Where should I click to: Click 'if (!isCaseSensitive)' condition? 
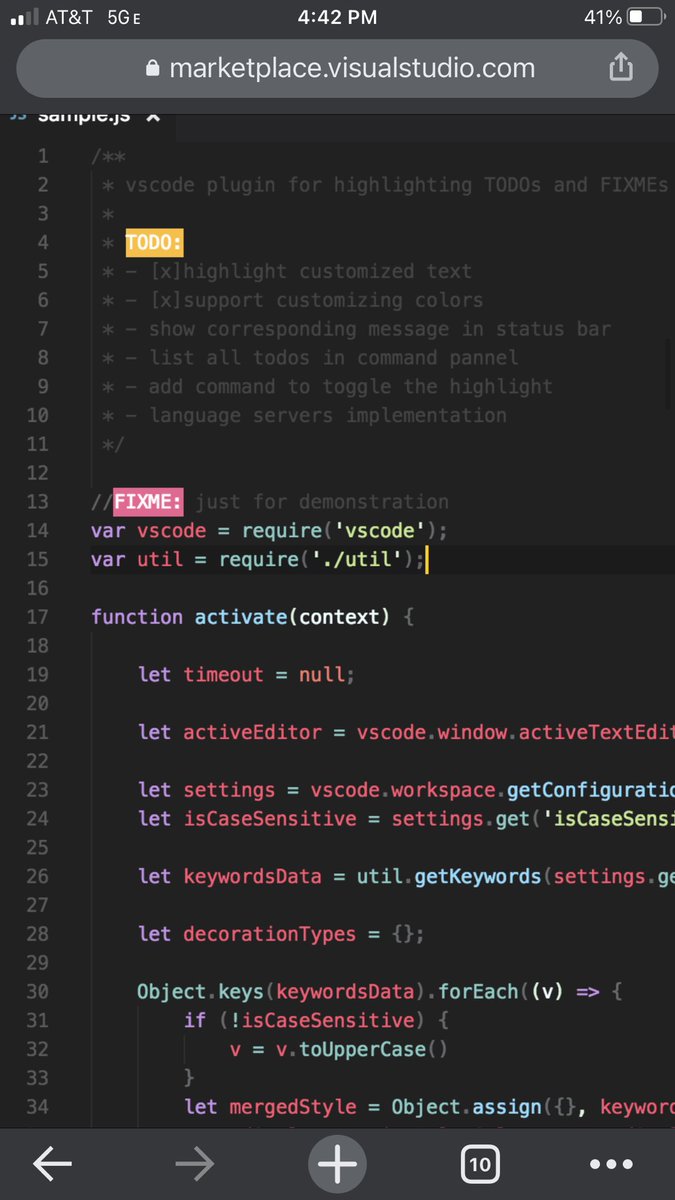(x=309, y=1021)
